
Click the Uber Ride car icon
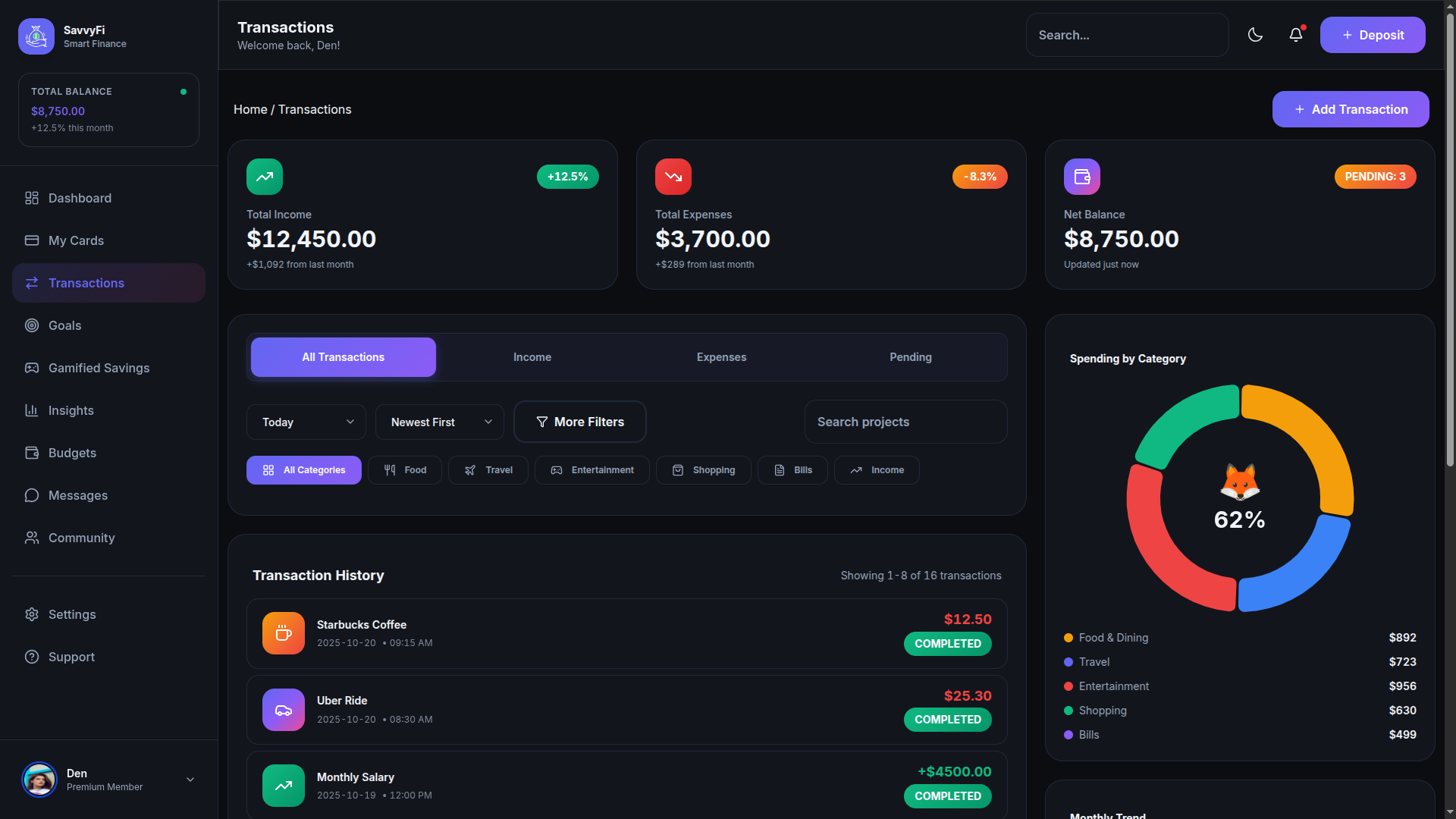284,710
